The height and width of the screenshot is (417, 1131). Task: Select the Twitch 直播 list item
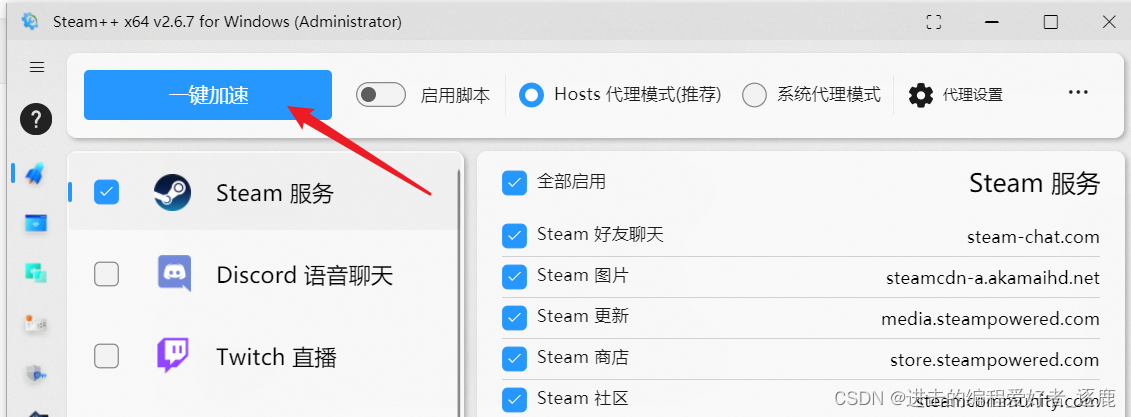tap(263, 356)
